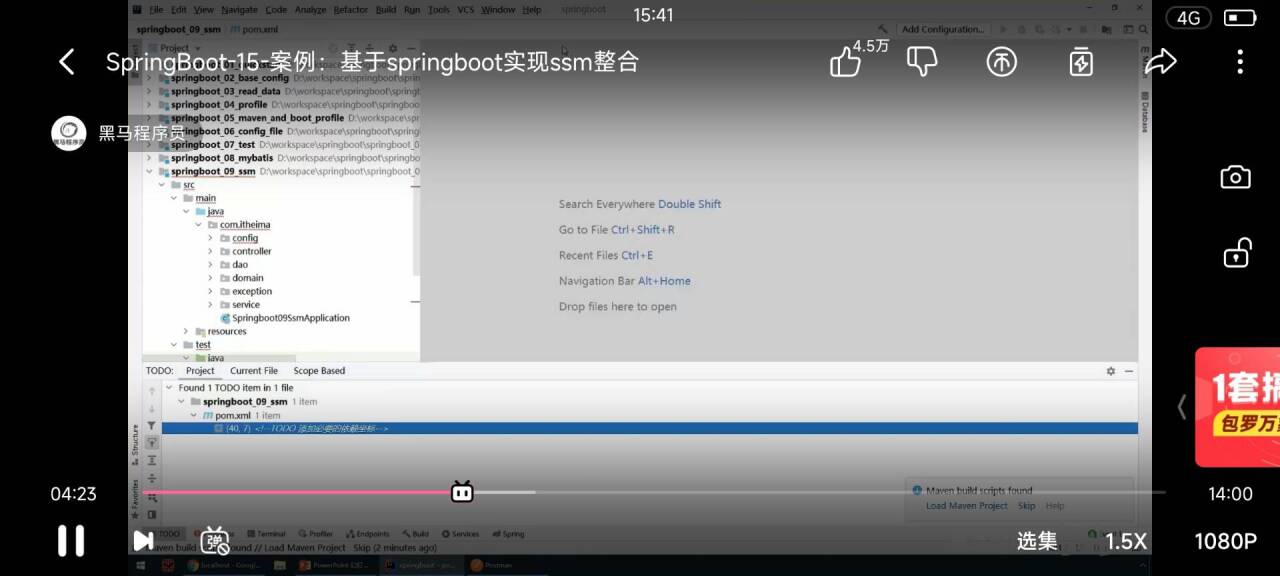Open Endpoints bottom tool window tab
This screenshot has width=1280, height=576.
[368, 534]
